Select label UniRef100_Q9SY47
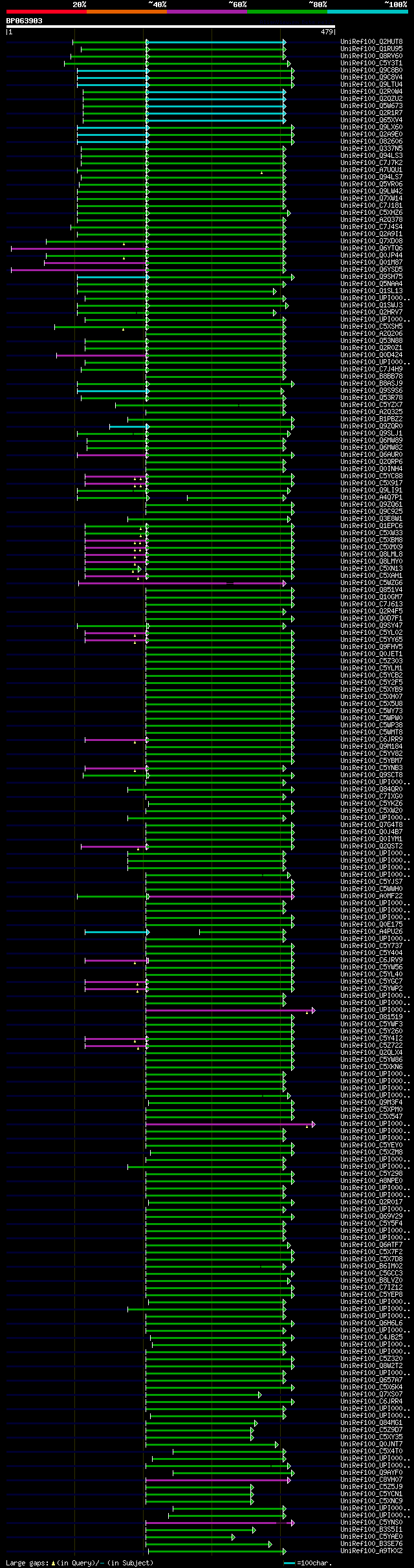Image resolution: width=414 pixels, height=1568 pixels. click(371, 626)
